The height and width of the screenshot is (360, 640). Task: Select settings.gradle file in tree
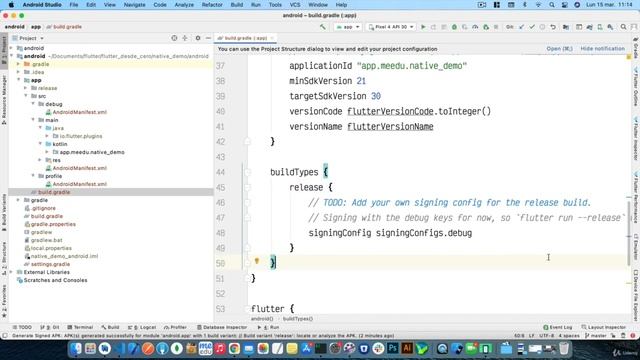(47, 264)
